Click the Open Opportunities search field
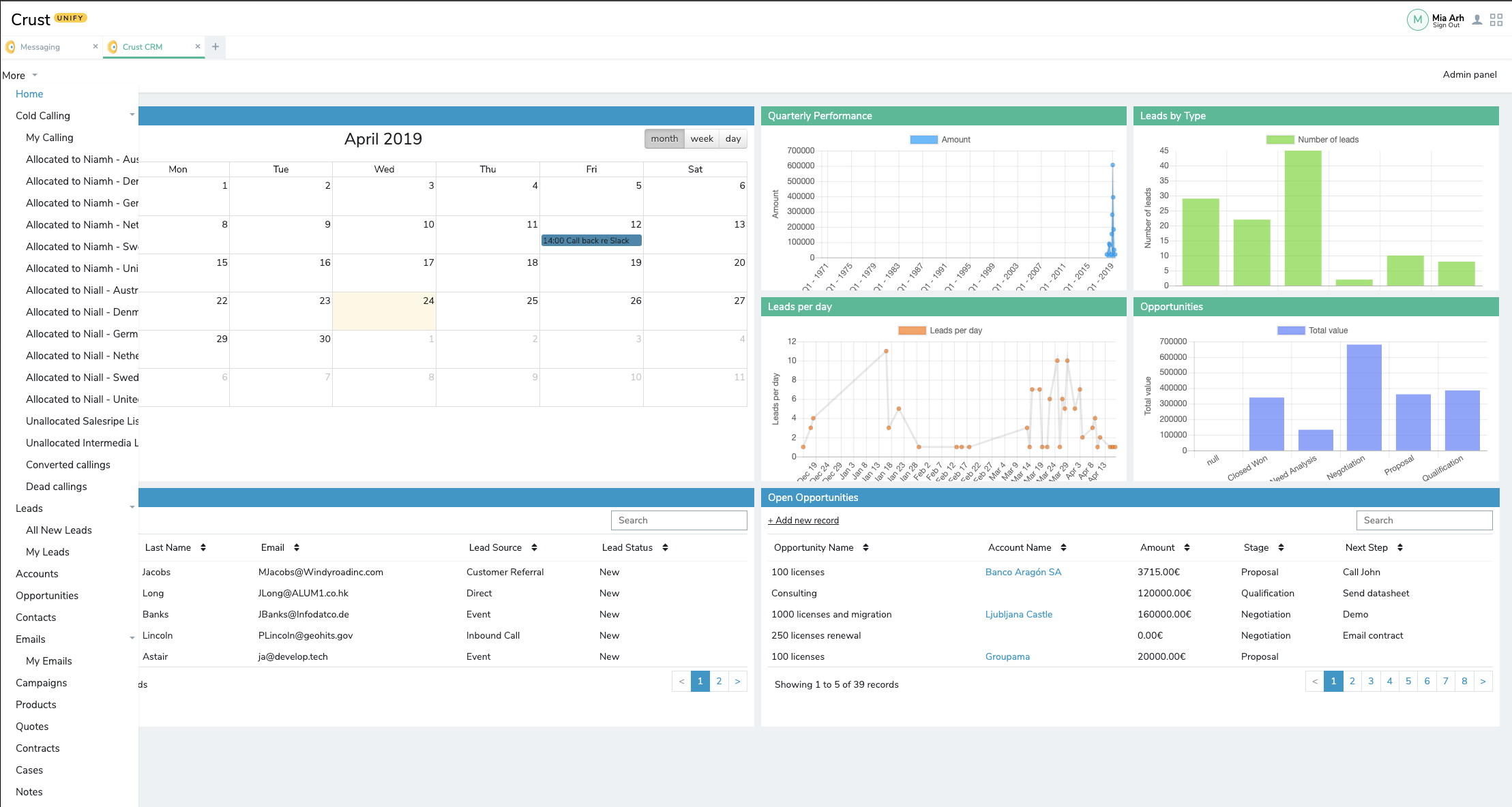The height and width of the screenshot is (807, 1512). 1423,520
